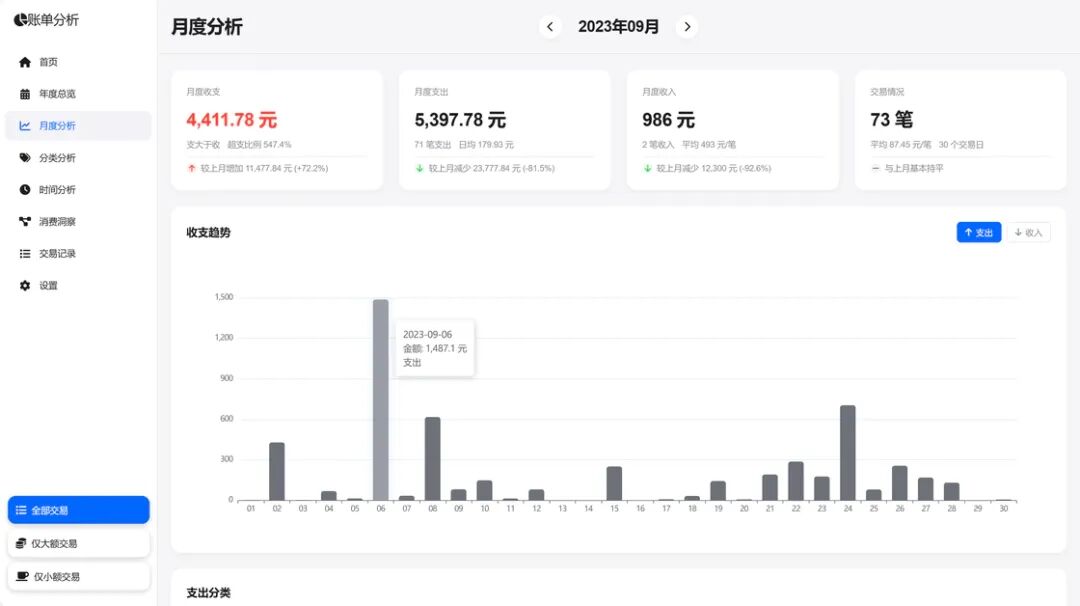Click the line chart icon beside 月度分析
This screenshot has height=606, width=1080.
tap(25, 125)
